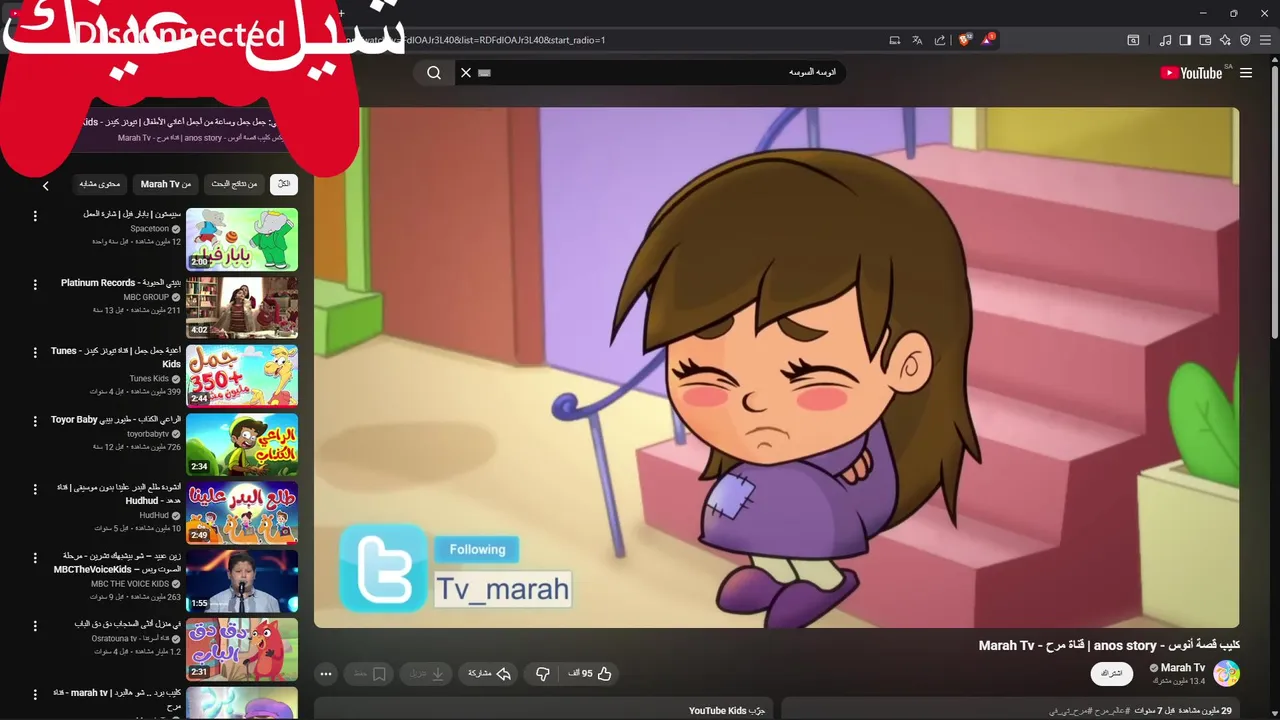
Task: Open the Marah Tv channel avatar
Action: (1226, 673)
